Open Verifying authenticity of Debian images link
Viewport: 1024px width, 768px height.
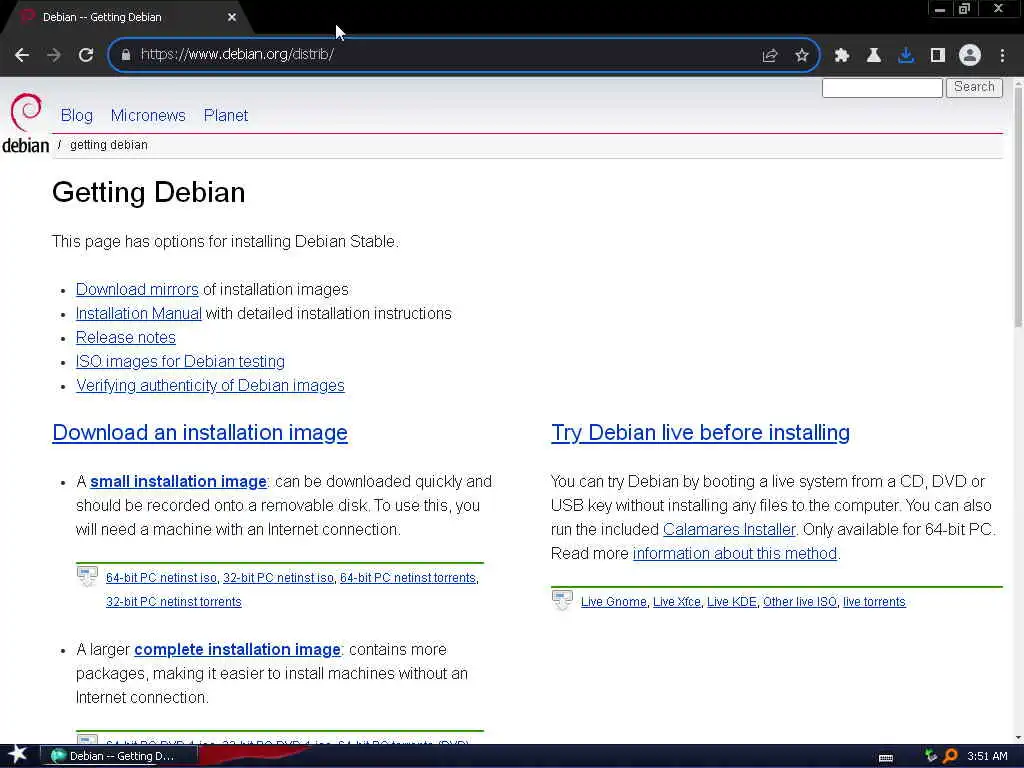(x=210, y=385)
